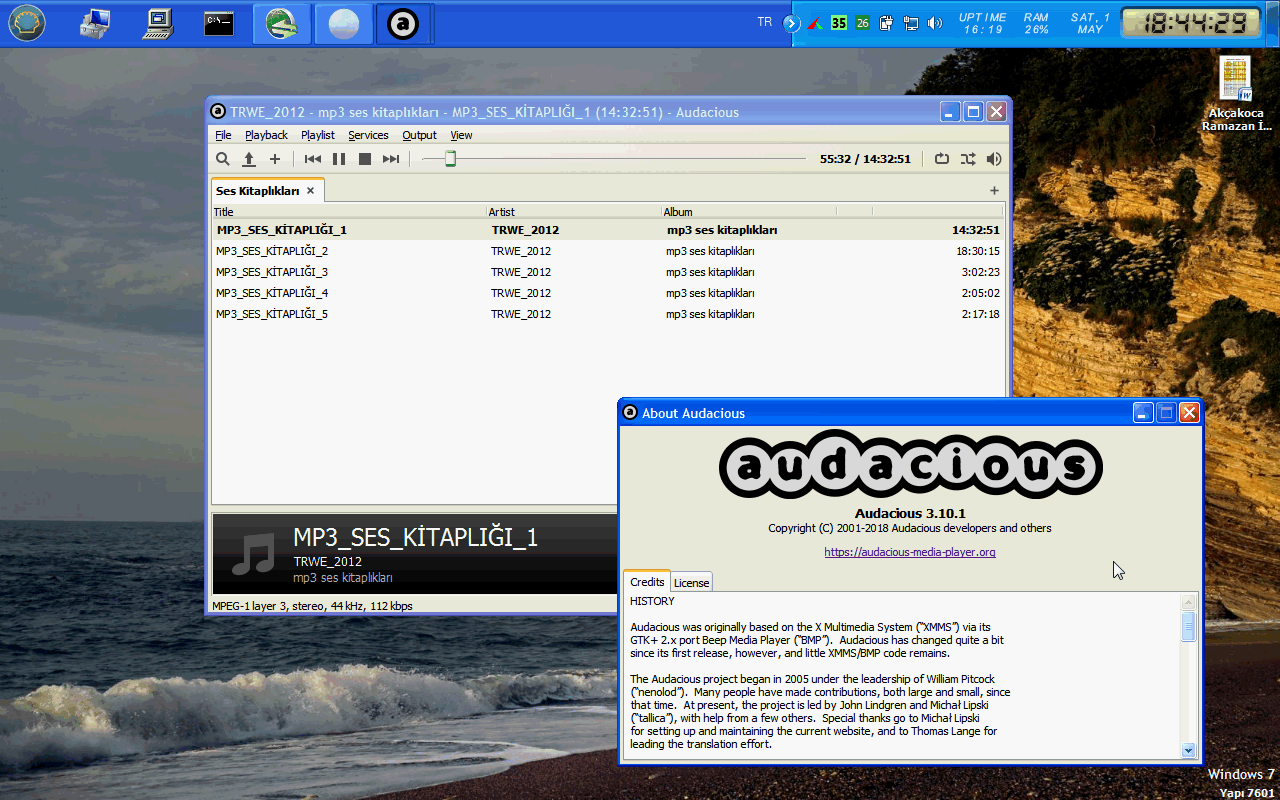Click the TR language indicator
The width and height of the screenshot is (1280, 800).
765,22
